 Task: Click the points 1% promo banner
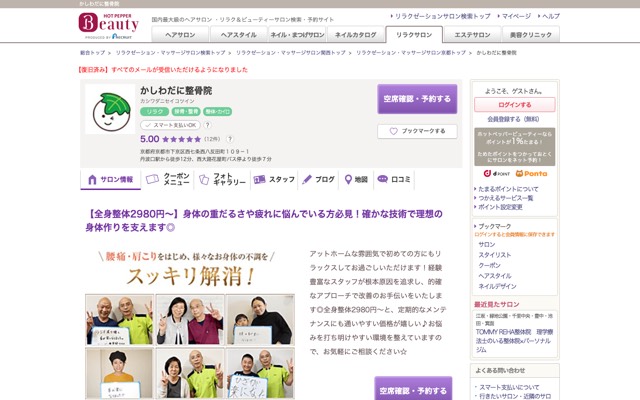pos(515,147)
